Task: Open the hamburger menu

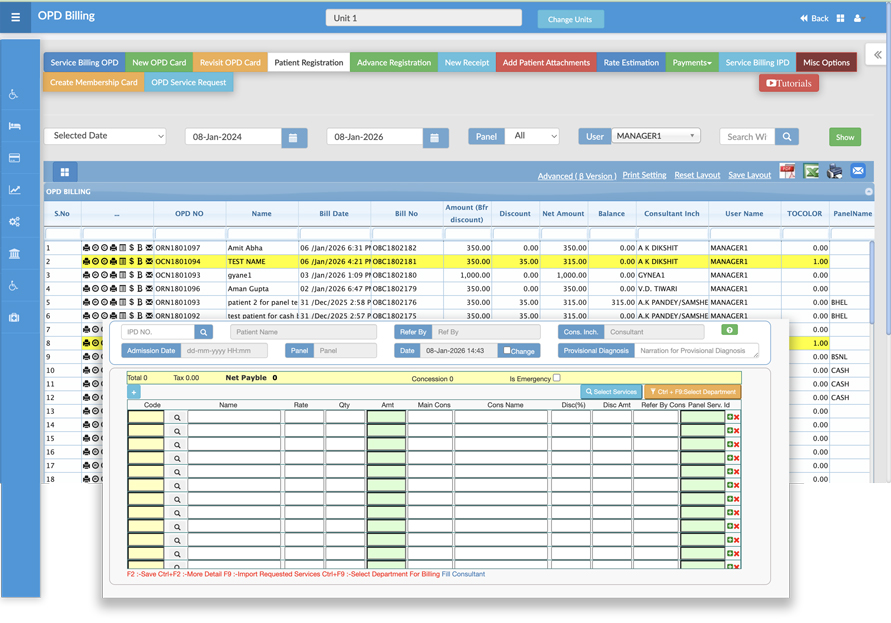Action: point(15,17)
